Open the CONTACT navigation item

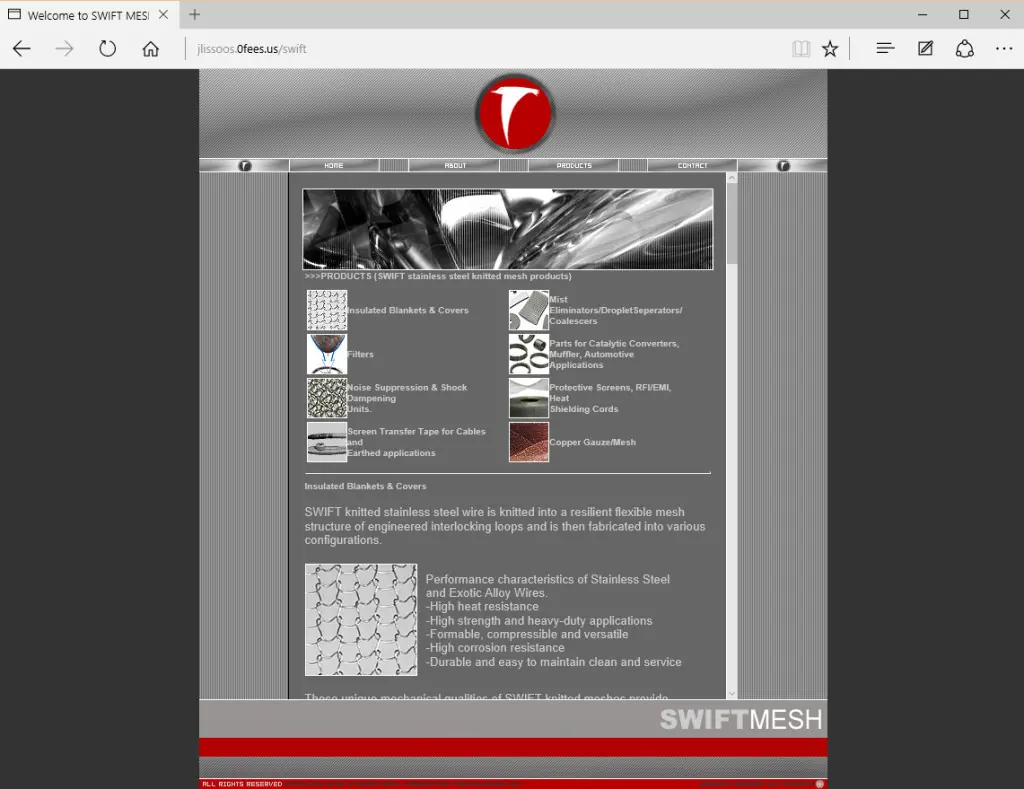pyautogui.click(x=692, y=165)
